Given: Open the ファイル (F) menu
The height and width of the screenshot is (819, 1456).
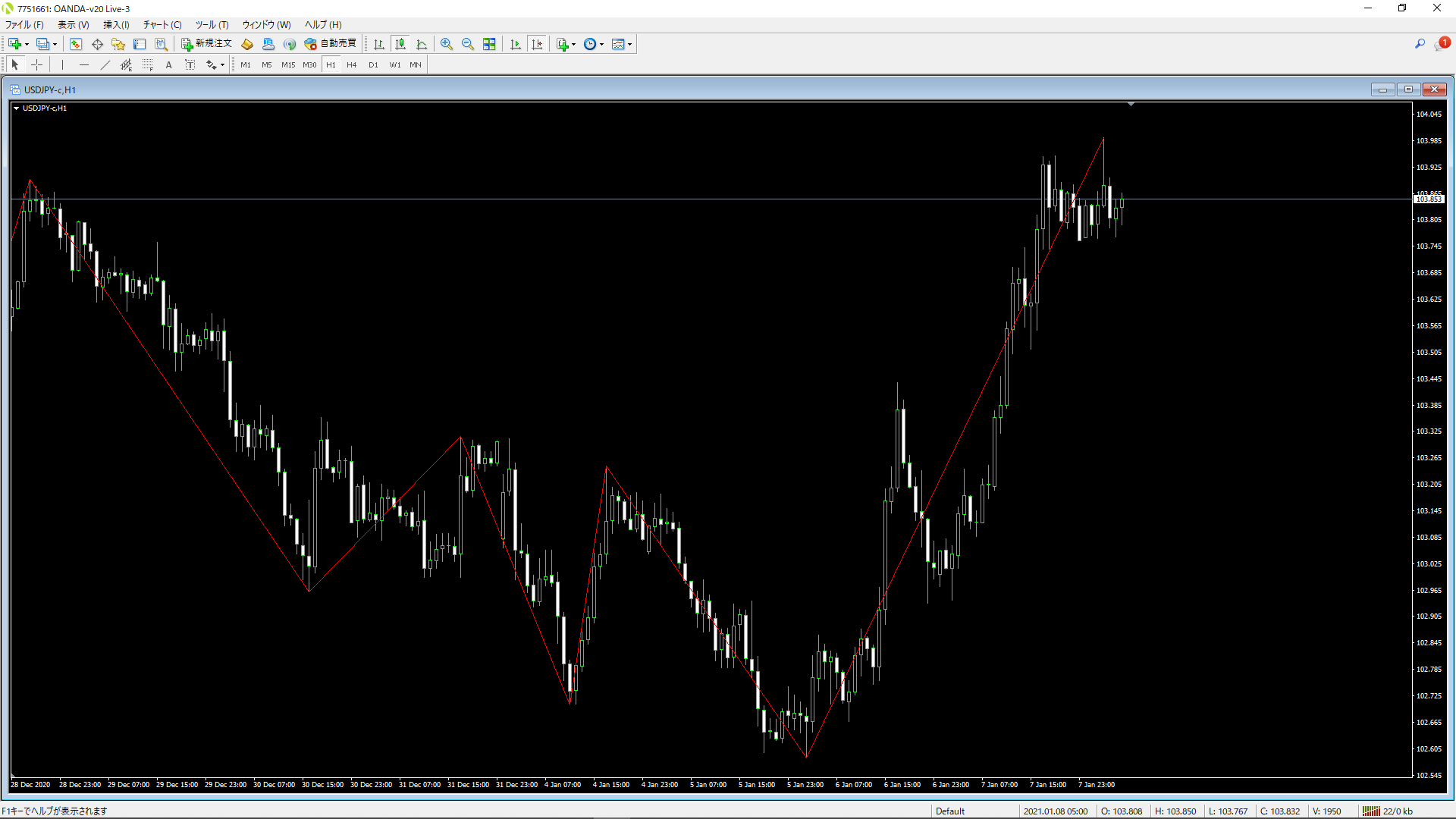Looking at the screenshot, I should click(24, 24).
